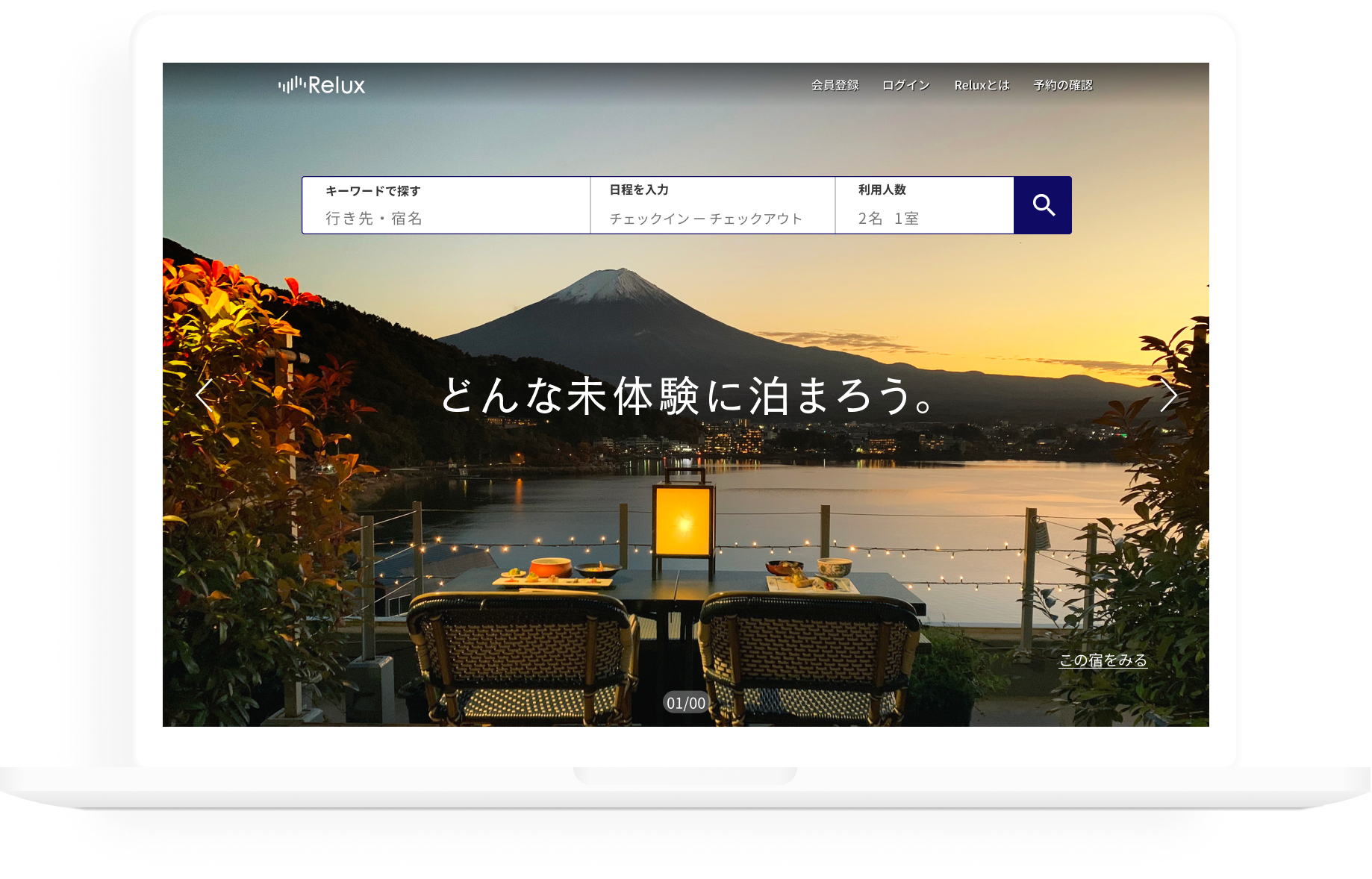
Task: Follow the この宿をみる link
Action: (1103, 660)
